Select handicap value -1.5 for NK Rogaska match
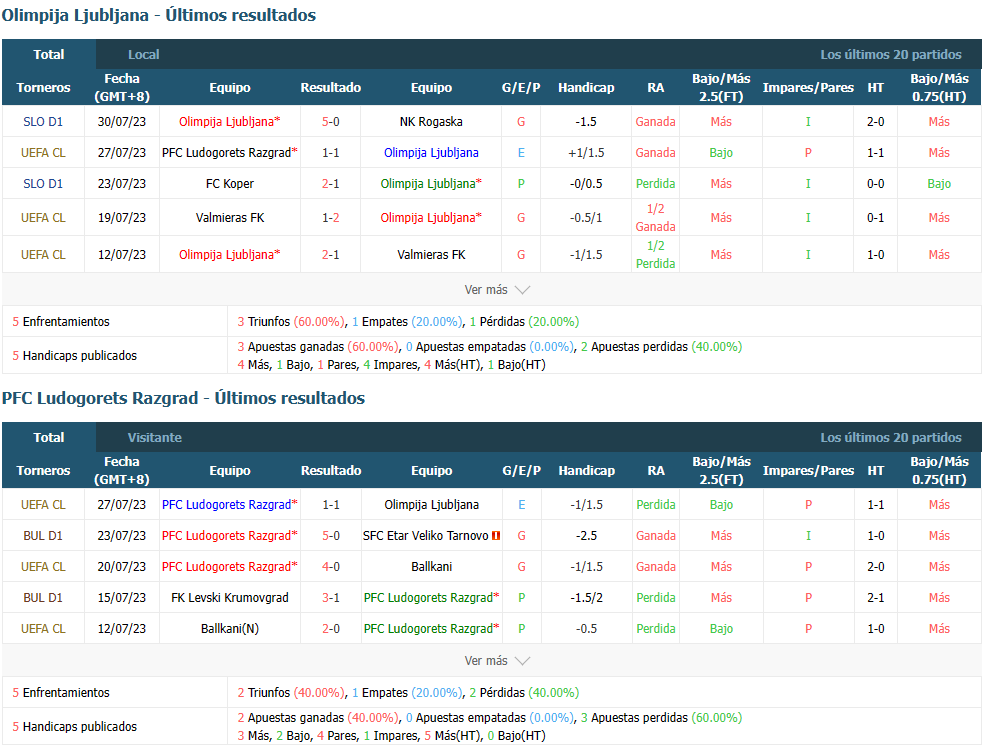988x748 pixels. pyautogui.click(x=586, y=122)
